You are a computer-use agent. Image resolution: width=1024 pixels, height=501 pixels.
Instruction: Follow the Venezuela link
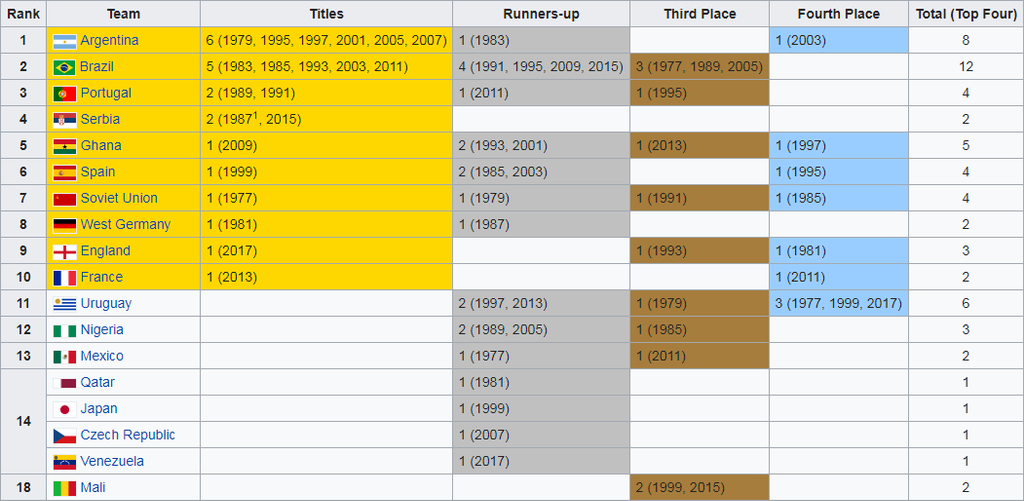pyautogui.click(x=112, y=461)
